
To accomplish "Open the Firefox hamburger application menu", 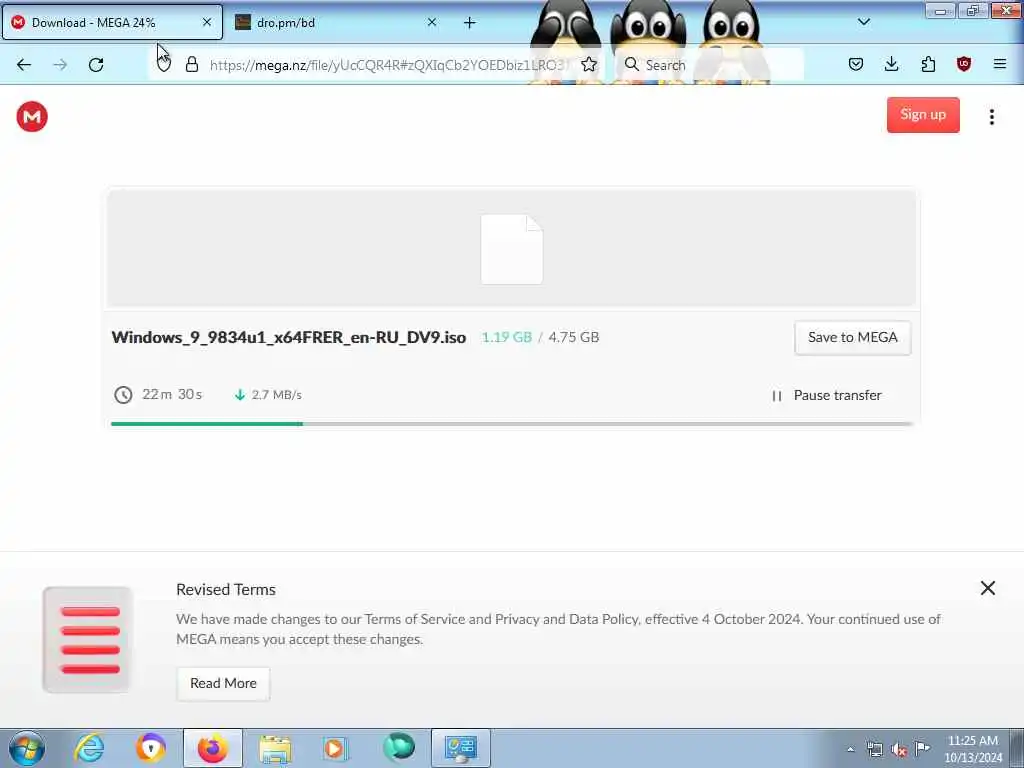I will (1000, 64).
